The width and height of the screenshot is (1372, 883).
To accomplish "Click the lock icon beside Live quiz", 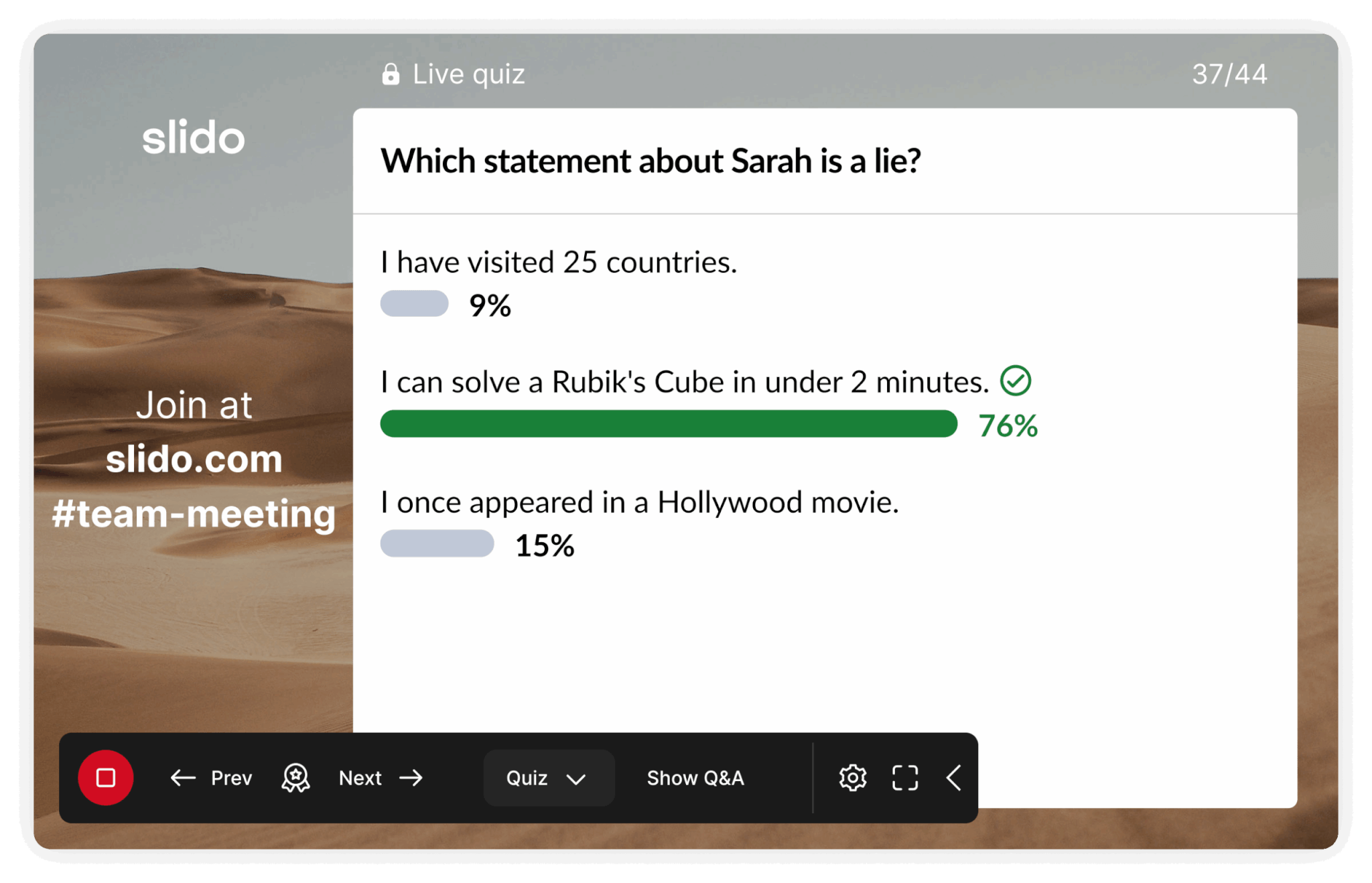I will click(x=391, y=74).
